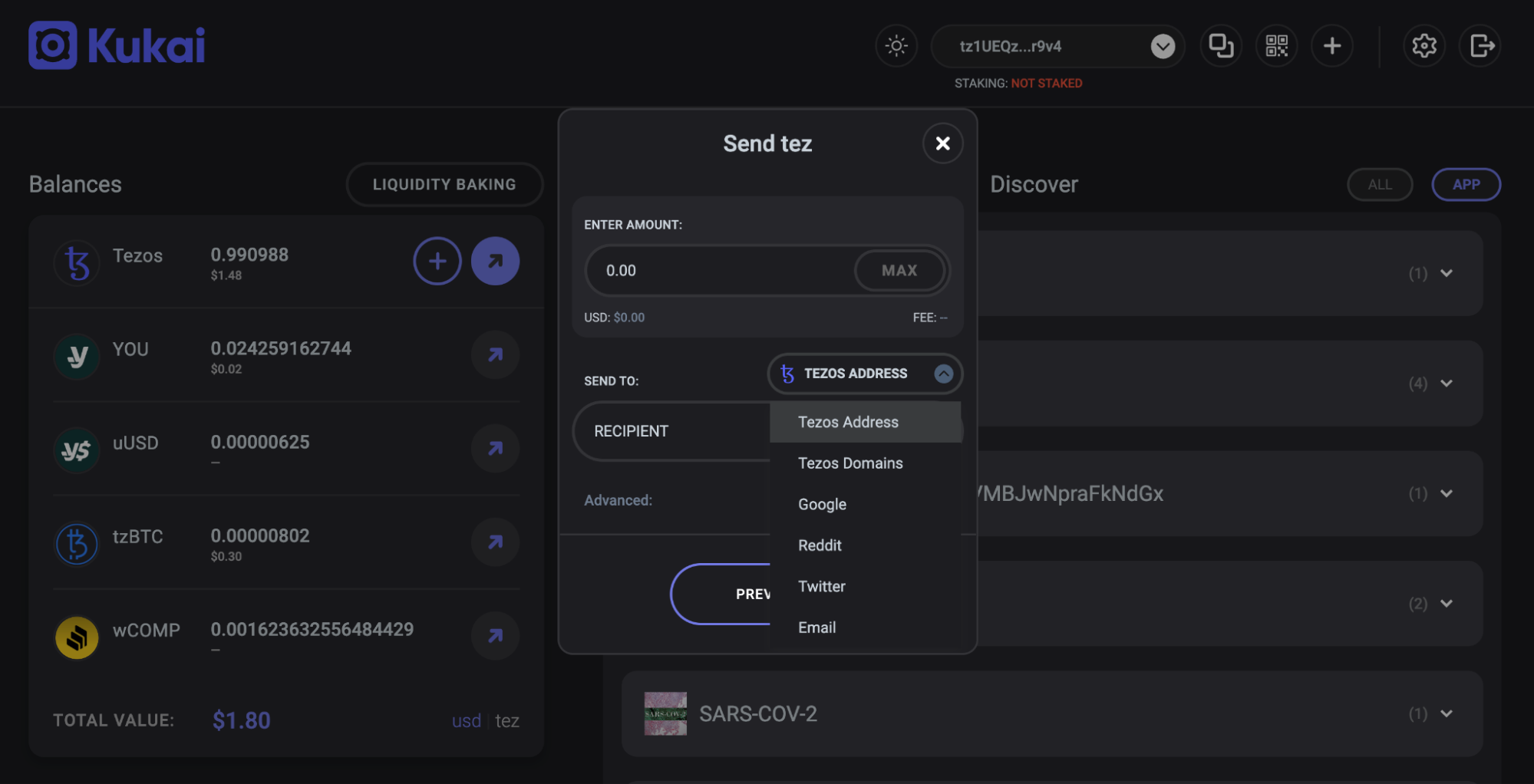Click send arrow for tzBTC

[x=495, y=542]
